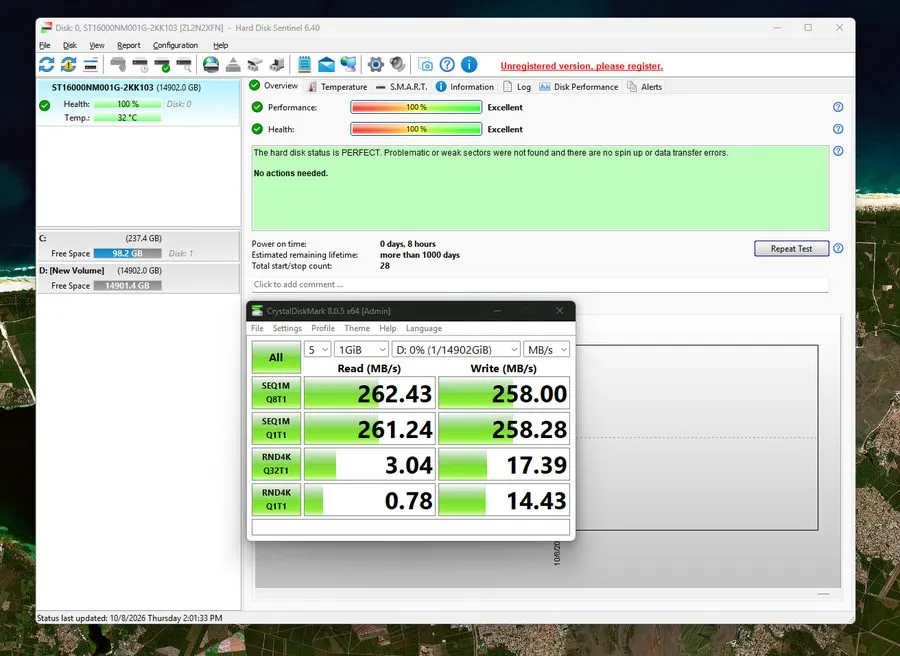Open CrystalDiskMark Profile menu
The height and width of the screenshot is (656, 900).
tap(323, 328)
